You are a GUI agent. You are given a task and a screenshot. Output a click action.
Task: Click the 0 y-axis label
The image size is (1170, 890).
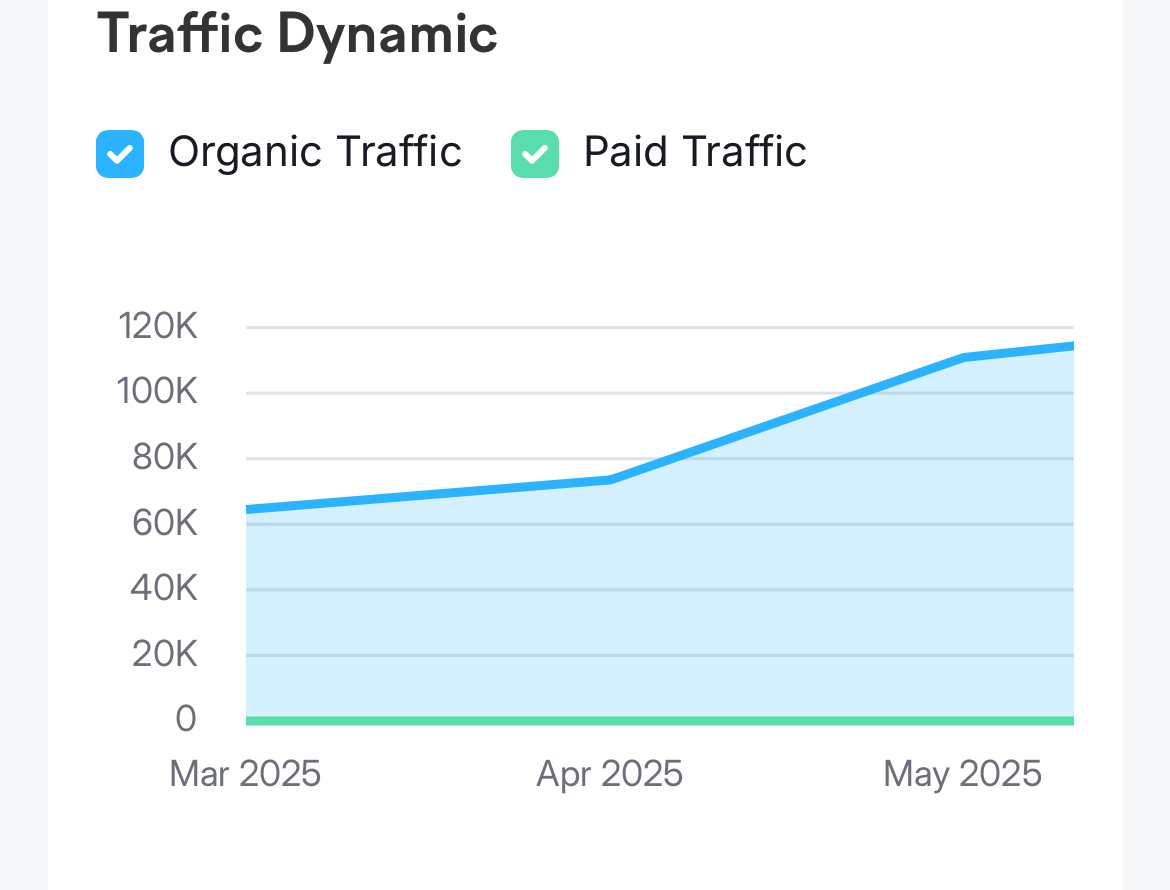[186, 718]
